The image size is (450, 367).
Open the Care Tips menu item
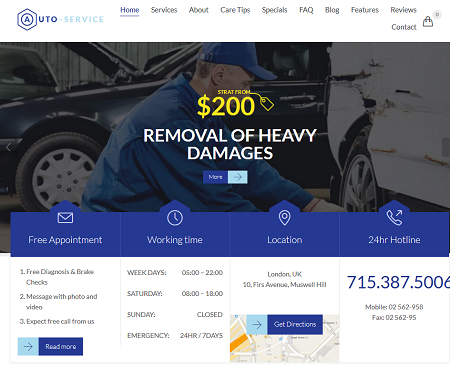tap(235, 10)
